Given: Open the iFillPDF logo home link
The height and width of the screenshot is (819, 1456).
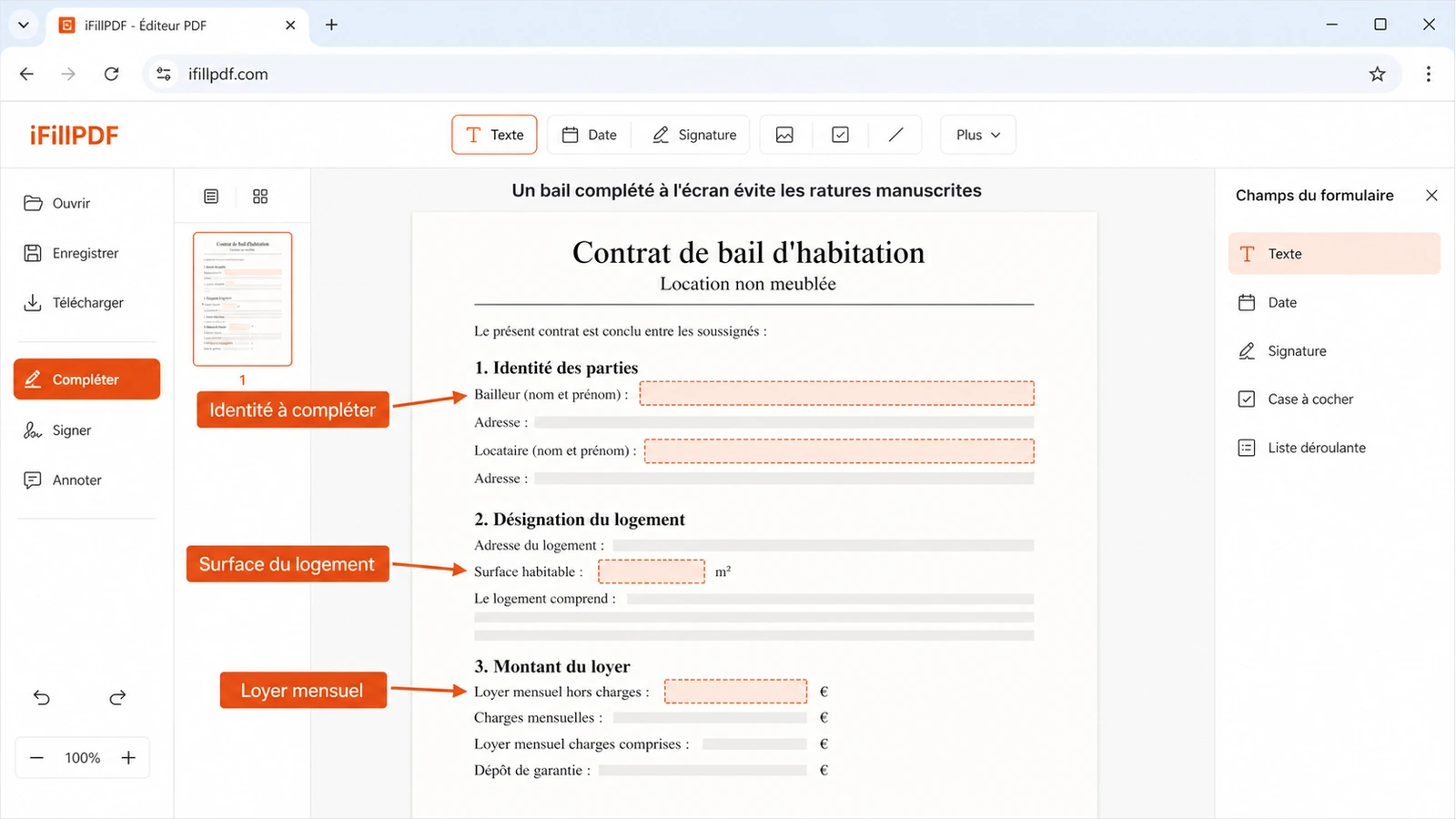Looking at the screenshot, I should (x=74, y=136).
